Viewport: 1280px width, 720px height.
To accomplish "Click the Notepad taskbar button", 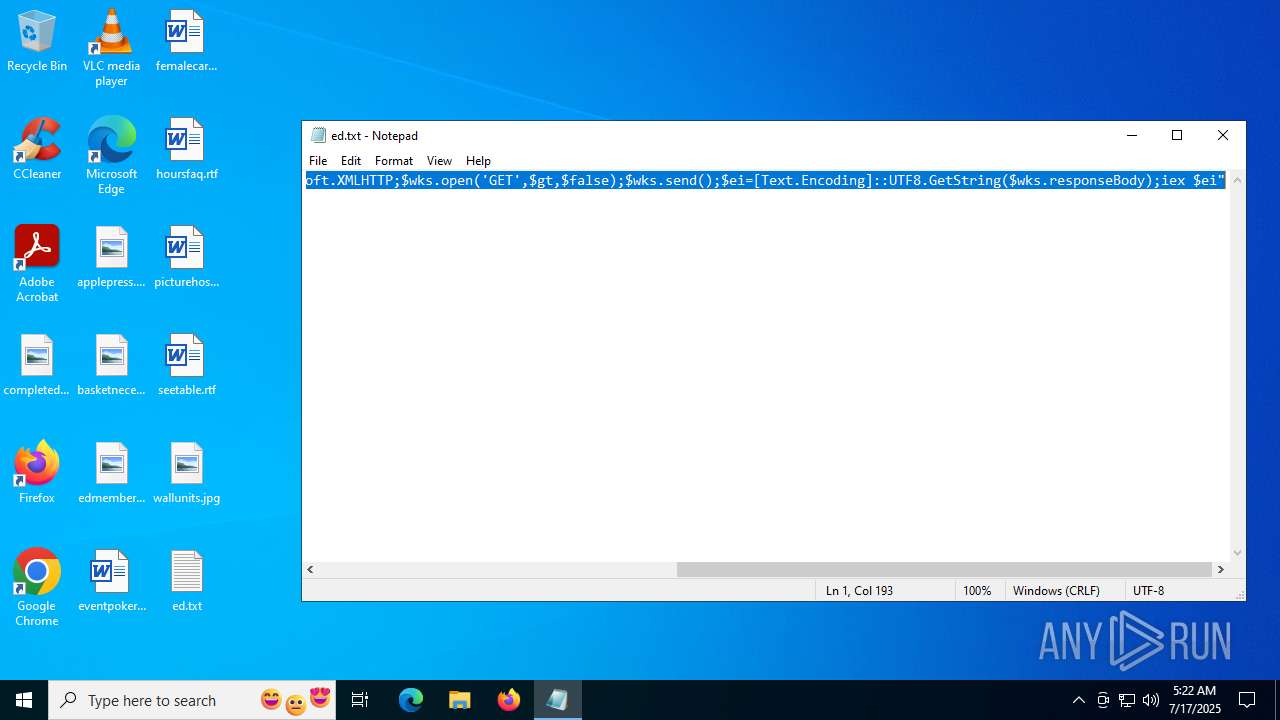I will 557,700.
